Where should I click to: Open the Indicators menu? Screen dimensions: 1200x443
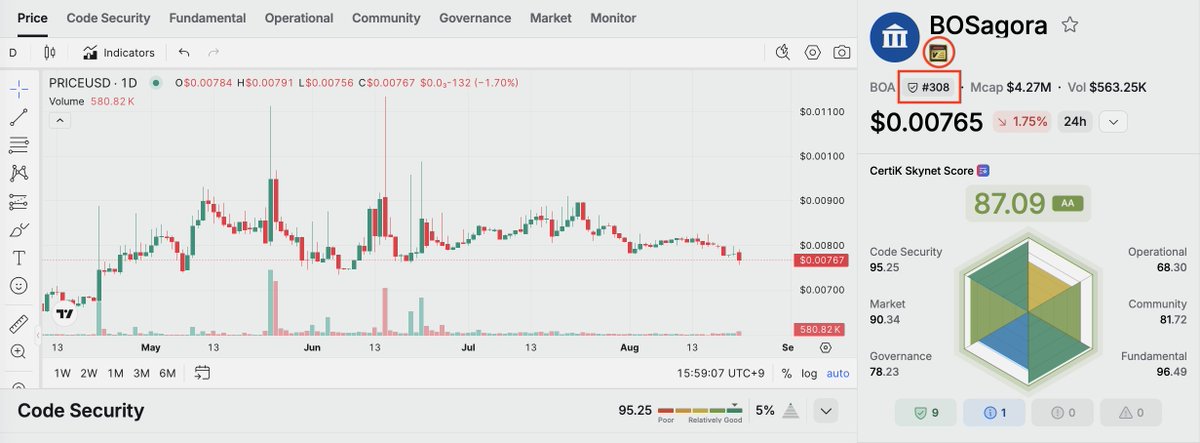pos(119,52)
